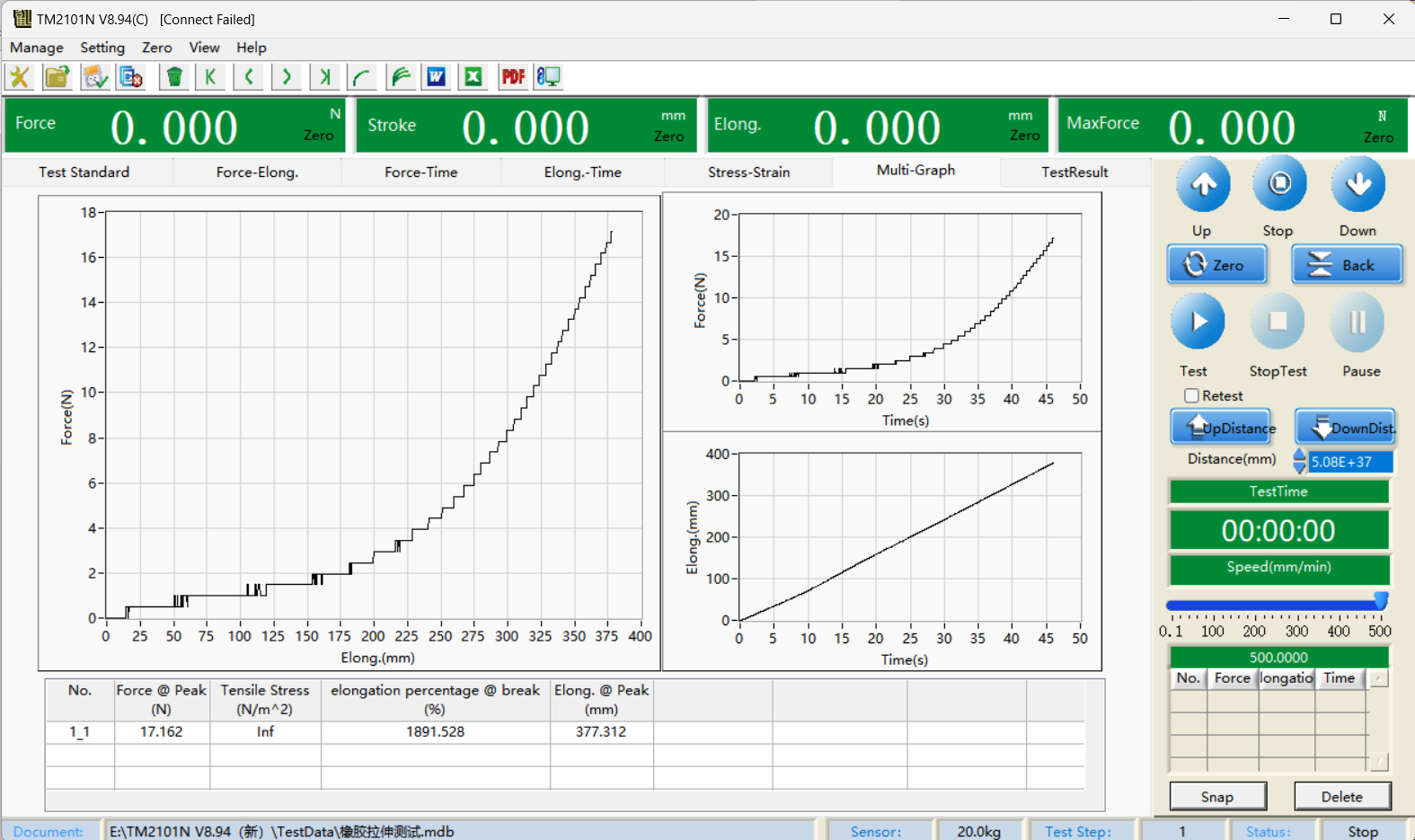Click the PDF export icon

(x=513, y=77)
